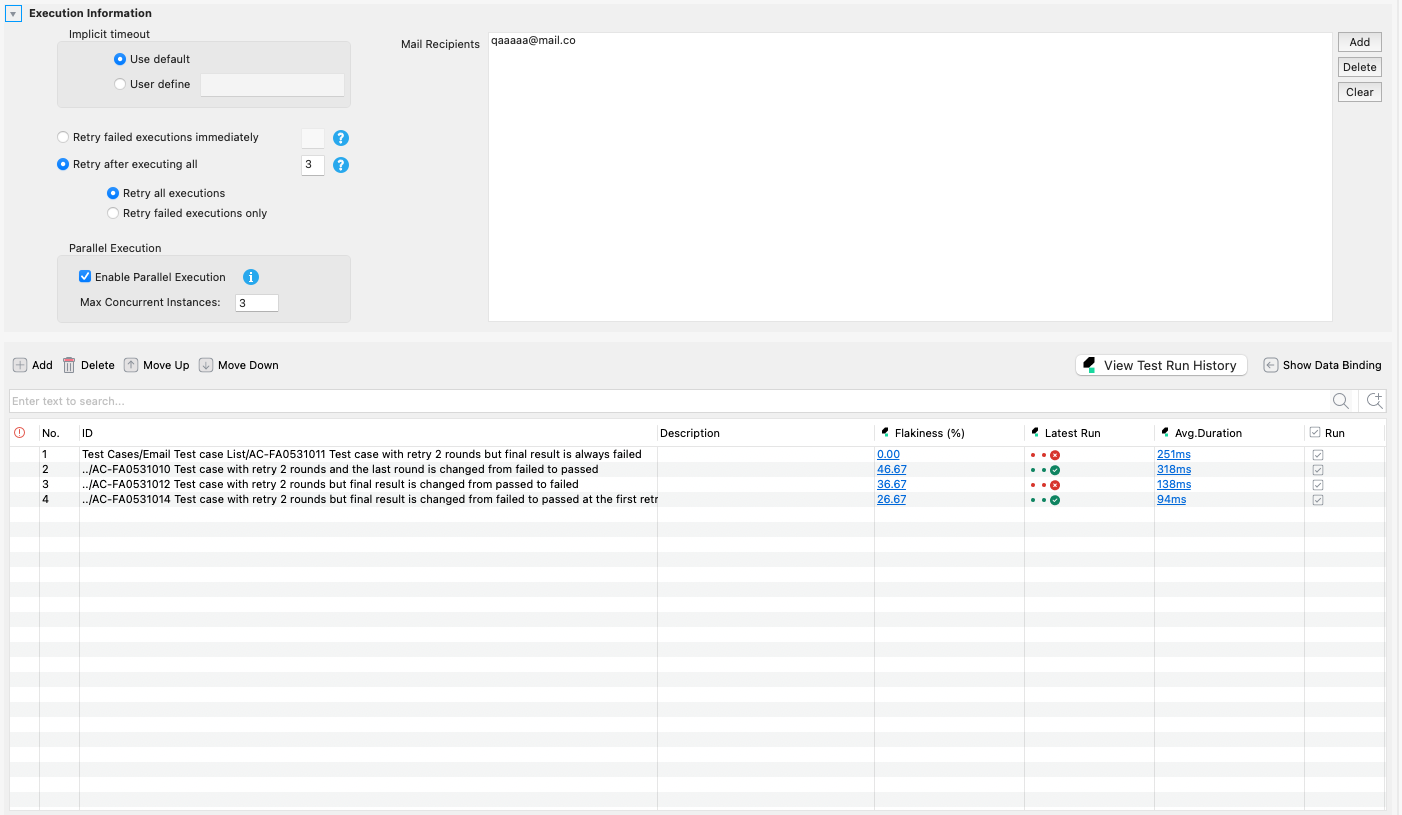
Task: Click the User define timeout field
Action: click(x=272, y=85)
